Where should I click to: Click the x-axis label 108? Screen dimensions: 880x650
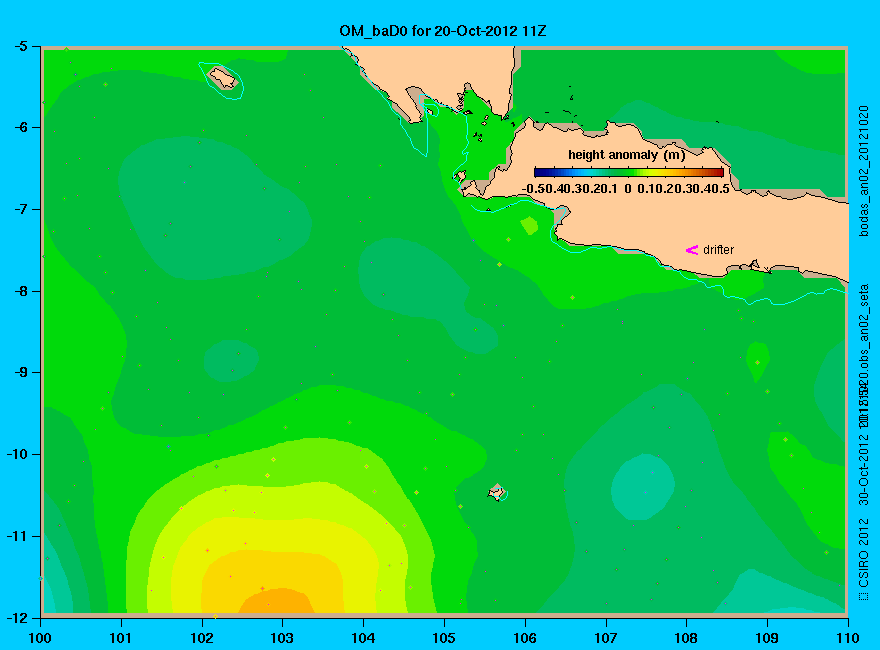click(x=686, y=638)
